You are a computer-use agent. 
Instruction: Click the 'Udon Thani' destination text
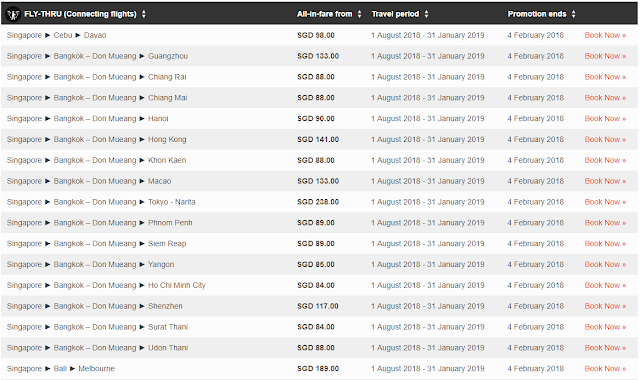tap(168, 347)
